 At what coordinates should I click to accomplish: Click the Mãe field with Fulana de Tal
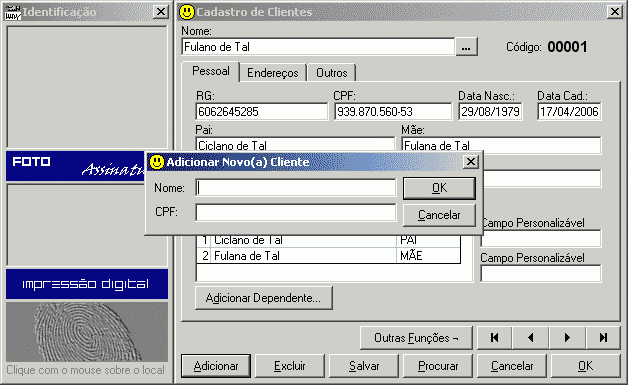(x=501, y=145)
